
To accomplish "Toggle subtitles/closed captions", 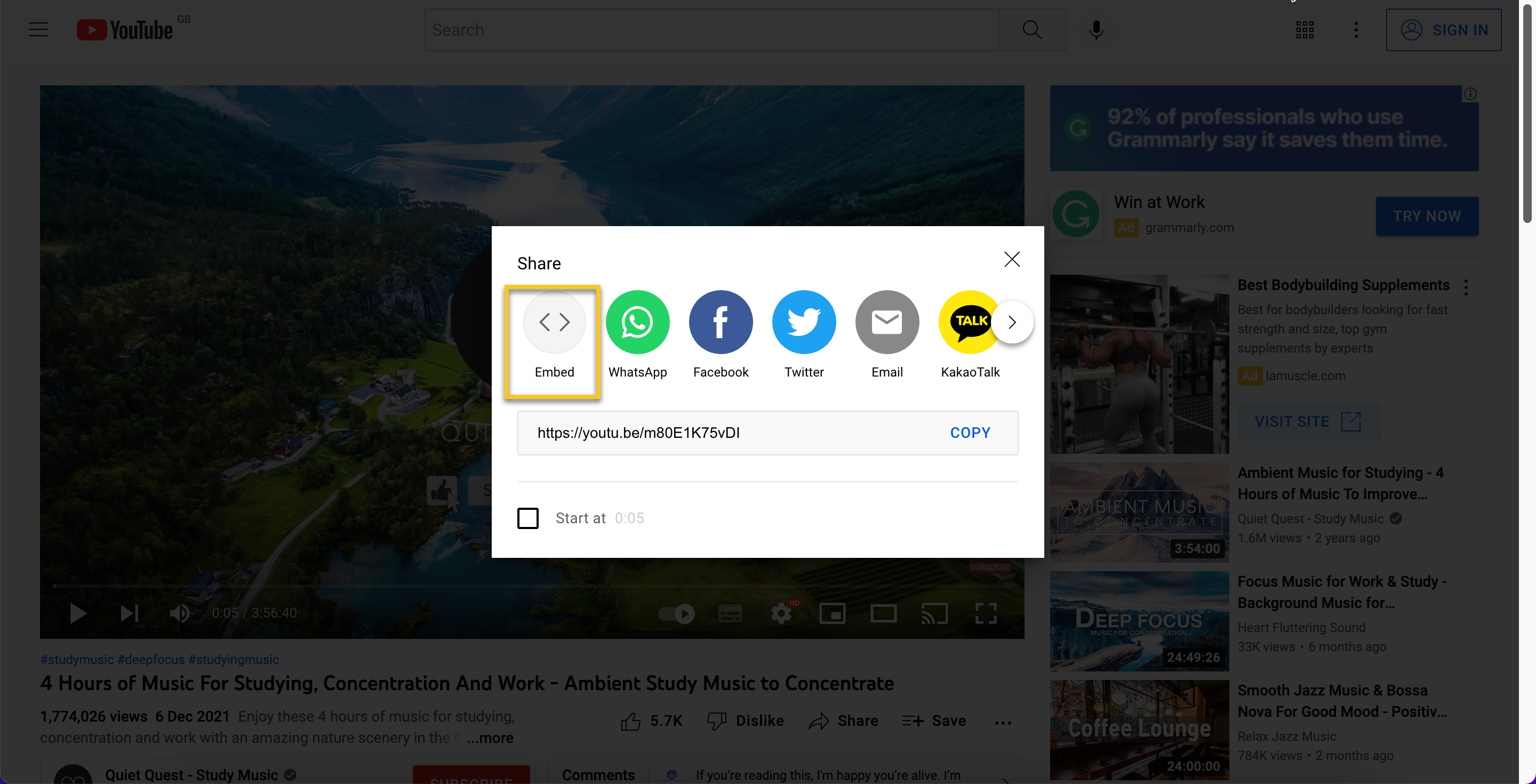I will click(730, 613).
